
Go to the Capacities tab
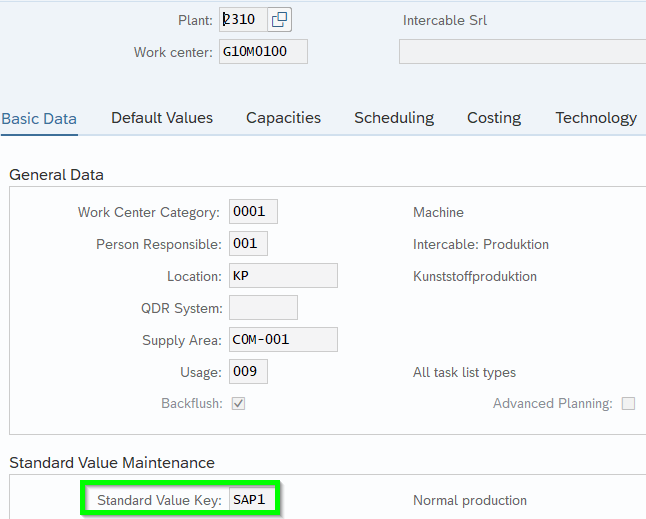[283, 118]
